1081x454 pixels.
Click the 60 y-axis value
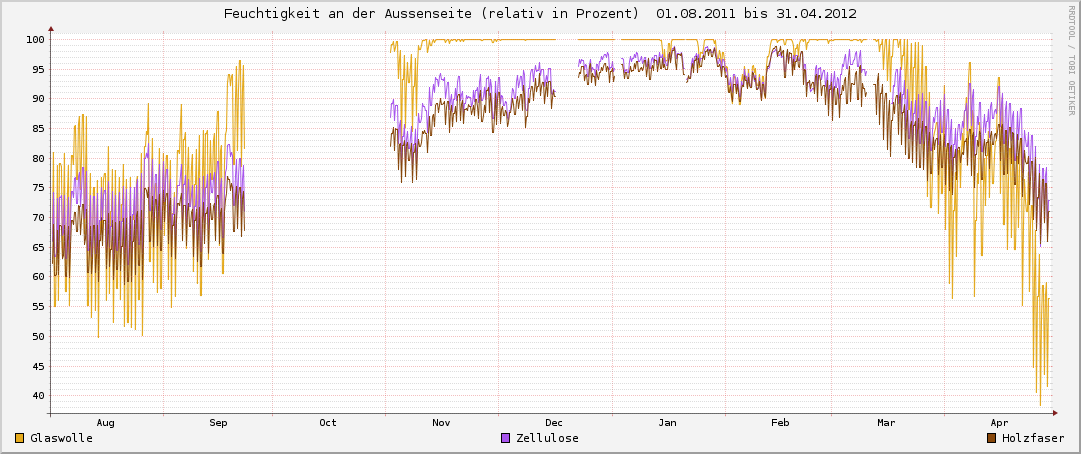(x=38, y=277)
